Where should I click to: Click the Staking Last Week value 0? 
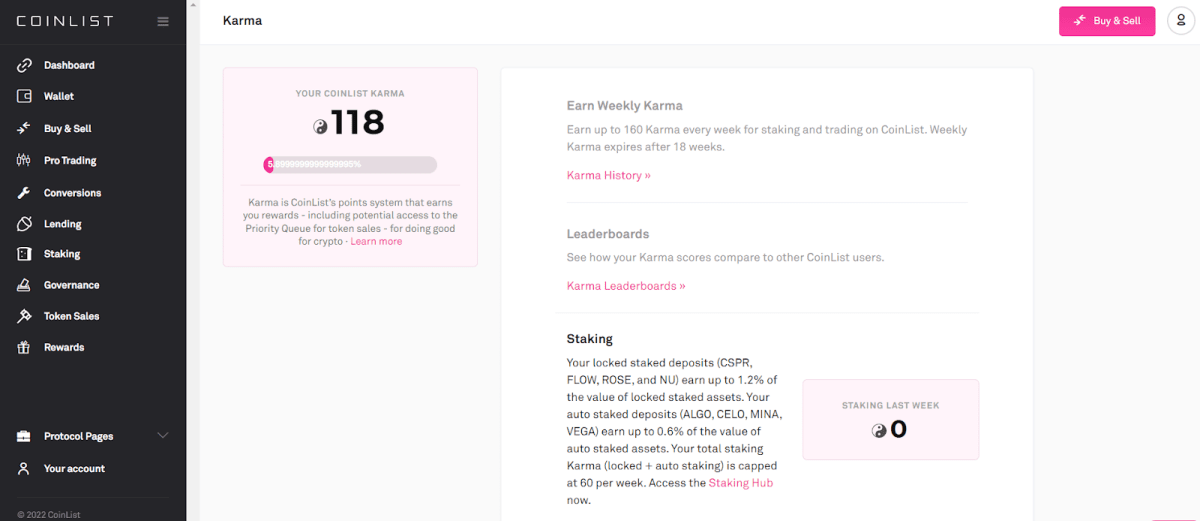click(x=899, y=430)
